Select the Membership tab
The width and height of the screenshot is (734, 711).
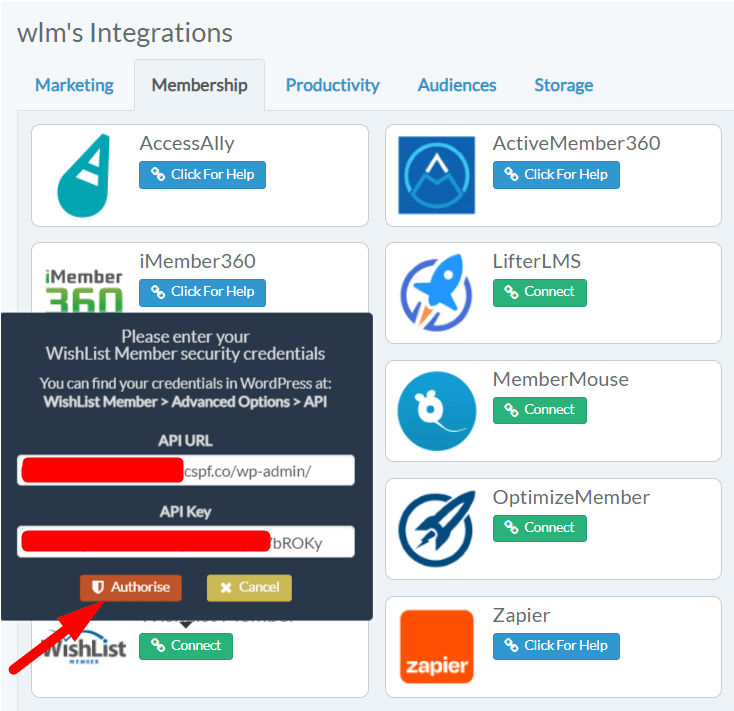pyautogui.click(x=199, y=85)
